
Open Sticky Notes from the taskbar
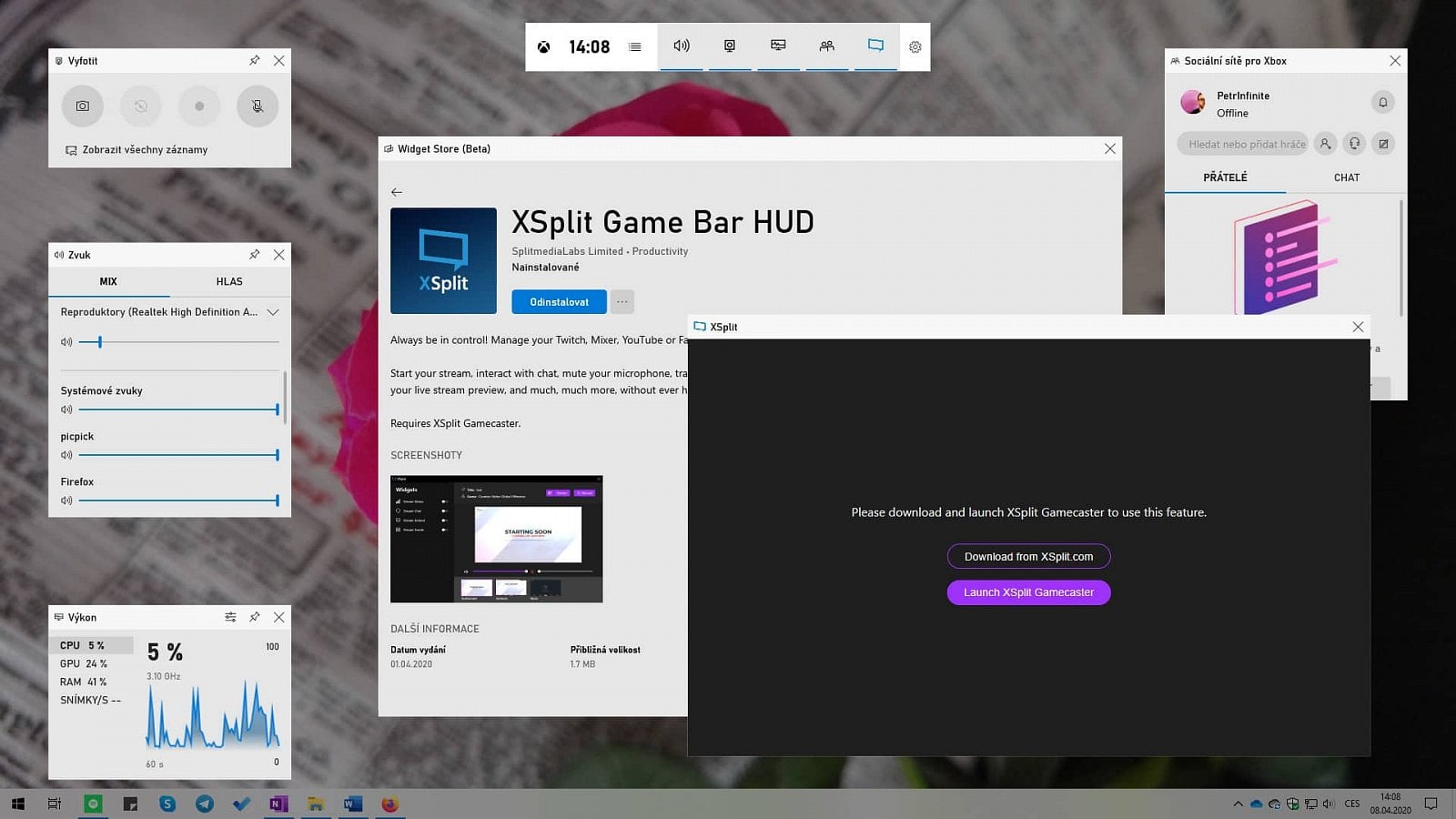[130, 804]
